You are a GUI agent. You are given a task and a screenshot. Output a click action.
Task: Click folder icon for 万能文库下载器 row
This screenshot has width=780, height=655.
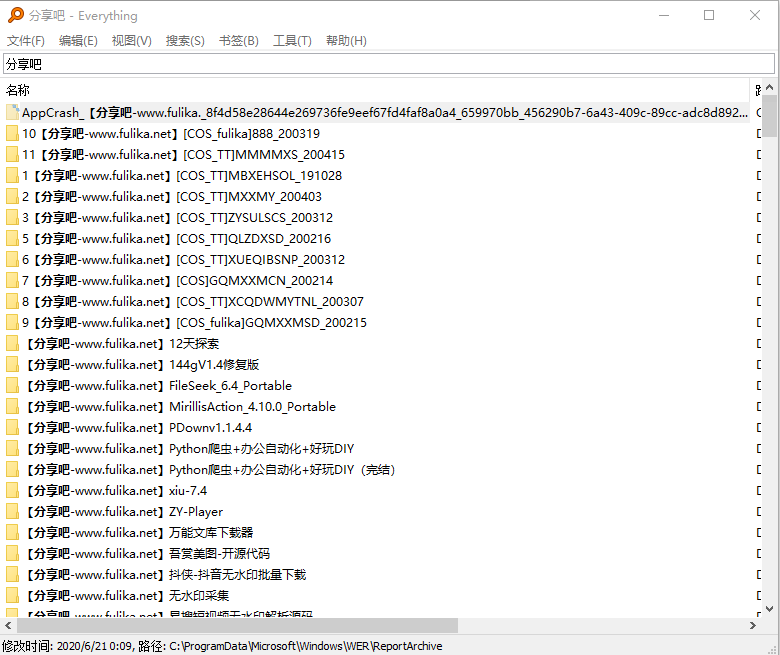point(12,533)
